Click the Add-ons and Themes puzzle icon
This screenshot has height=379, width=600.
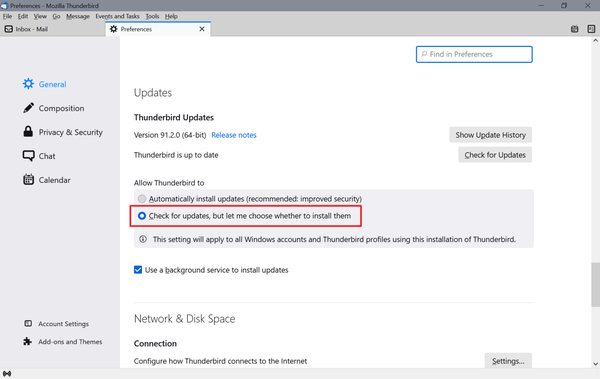point(28,341)
